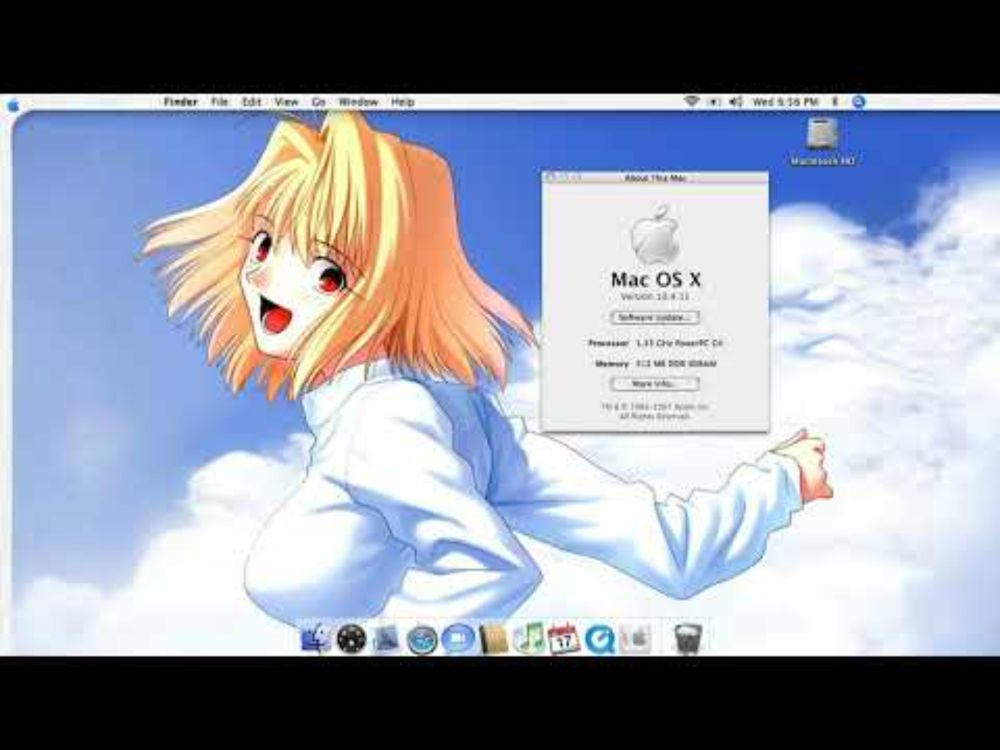The image size is (1000, 750).
Task: Click the Version 10.4.11 text
Action: [655, 297]
